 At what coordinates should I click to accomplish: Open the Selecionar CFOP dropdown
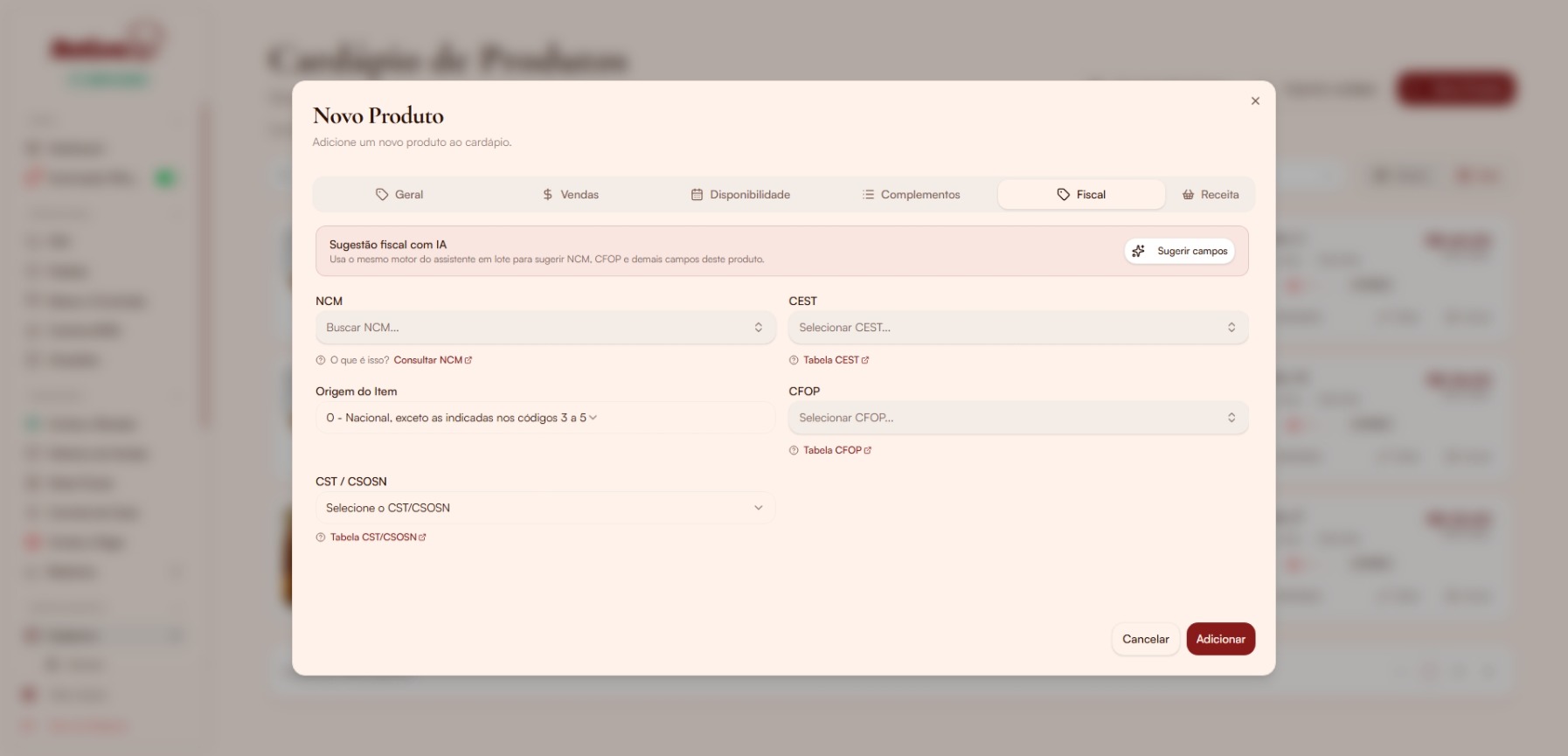coord(1018,418)
